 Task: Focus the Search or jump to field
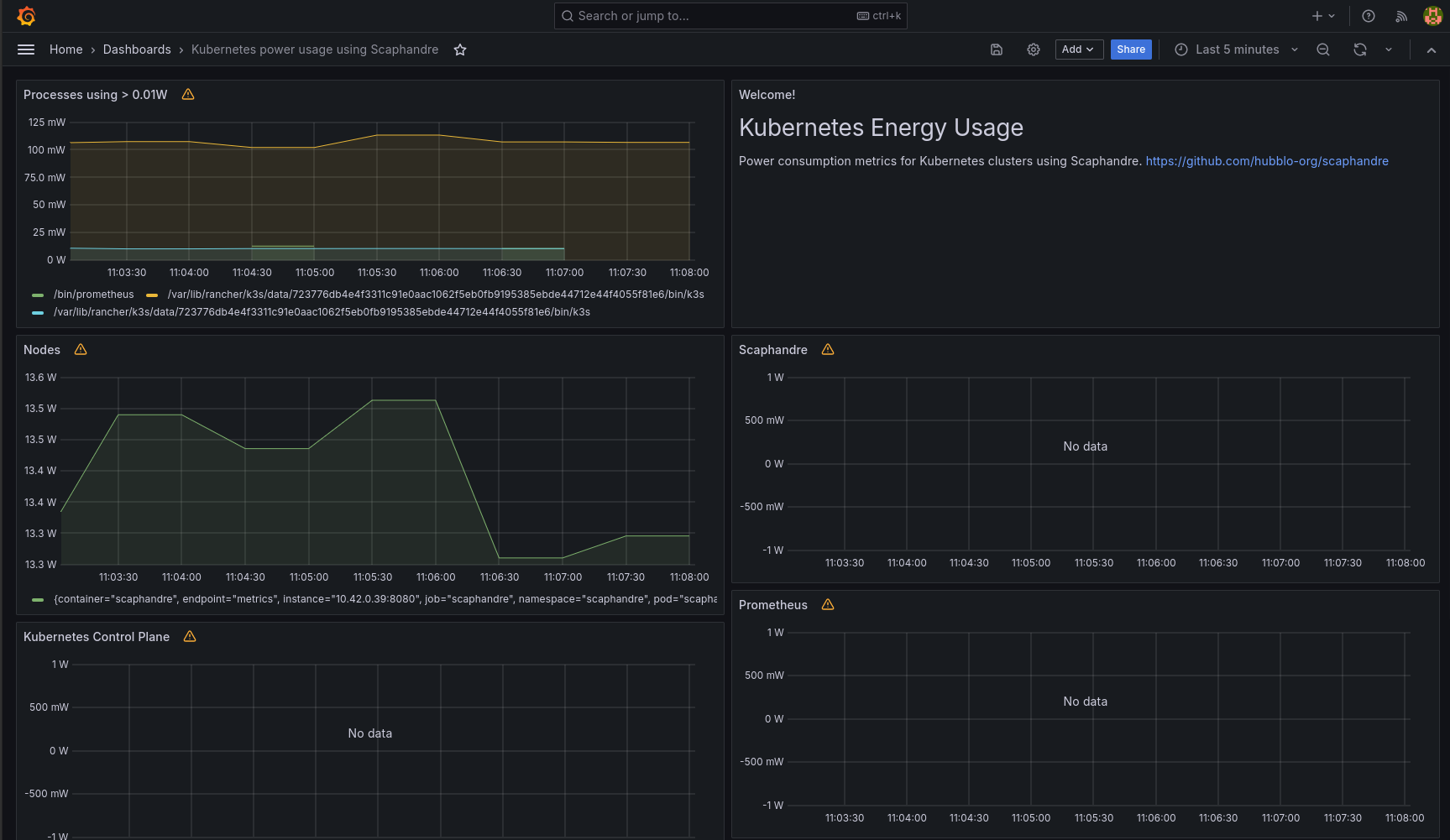click(730, 16)
